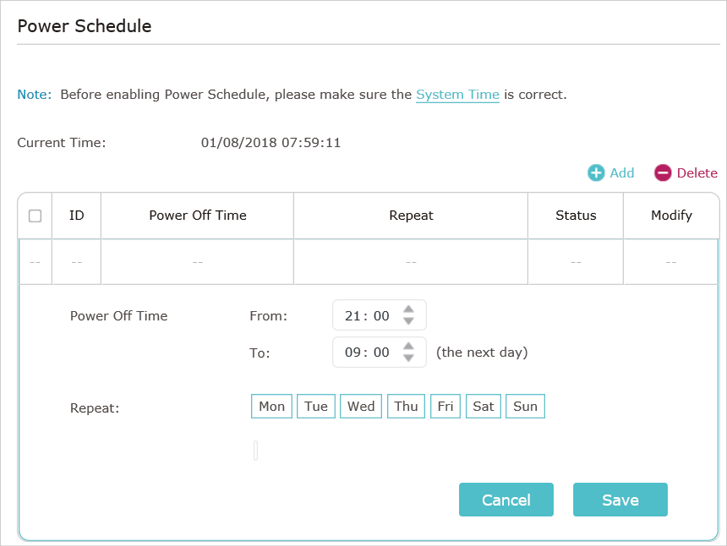This screenshot has height=546, width=727.
Task: Cancel the power schedule entry
Action: pyautogui.click(x=506, y=500)
